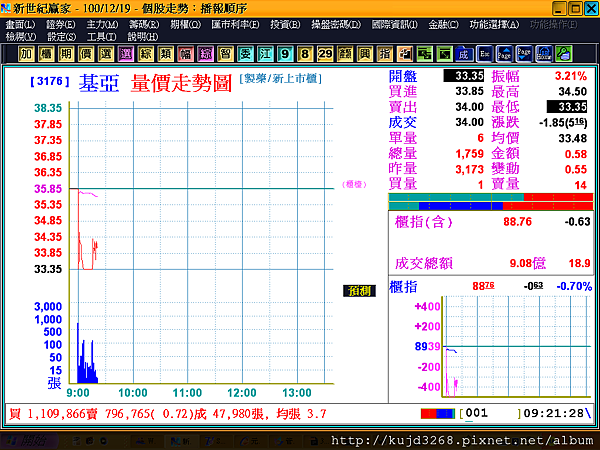Click the [製藥/新上市櫃] category label
Screen dimensions: 600x450
click(x=280, y=78)
